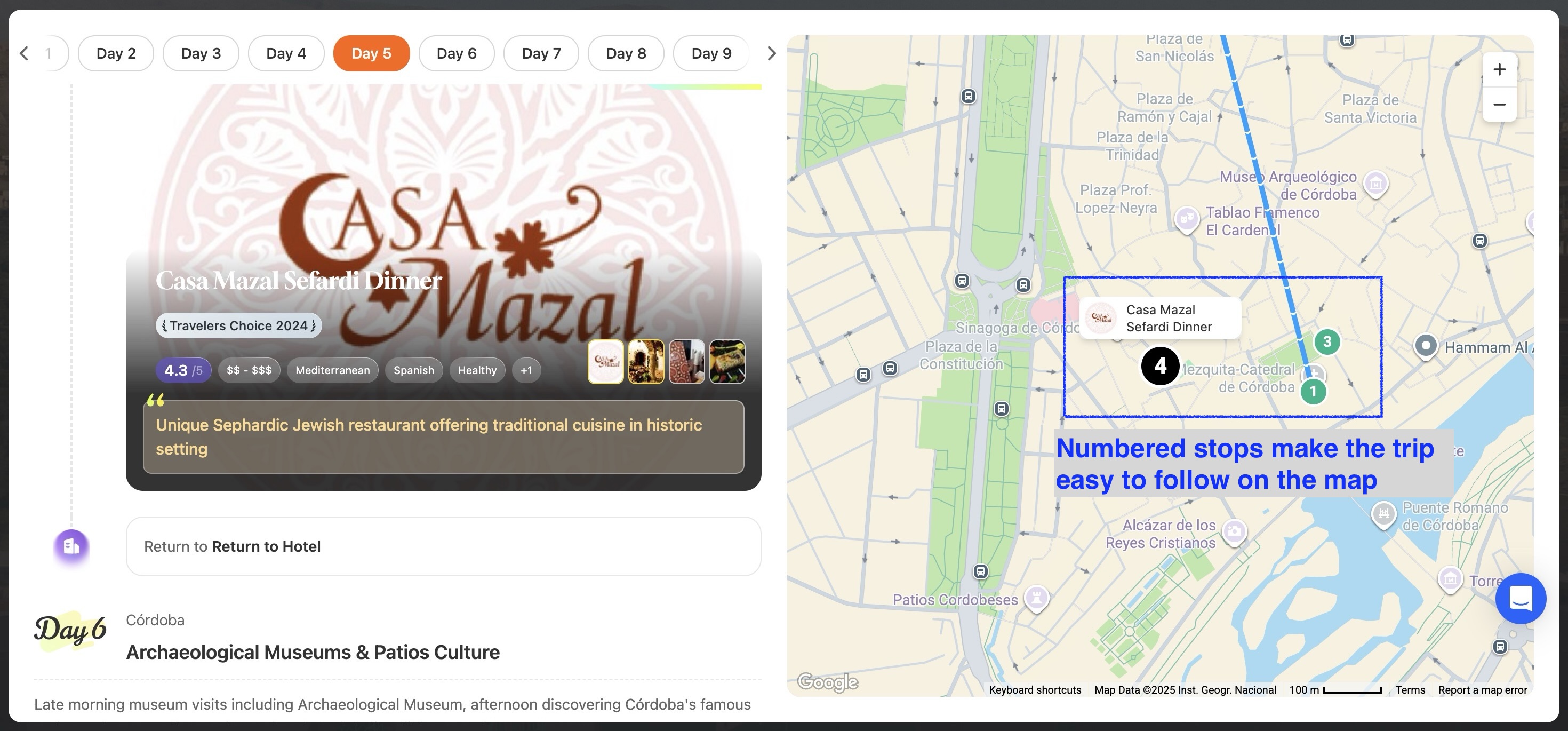1568x731 pixels.
Task: Click bus stop icon near Patios Cordobeses
Action: coord(980,571)
